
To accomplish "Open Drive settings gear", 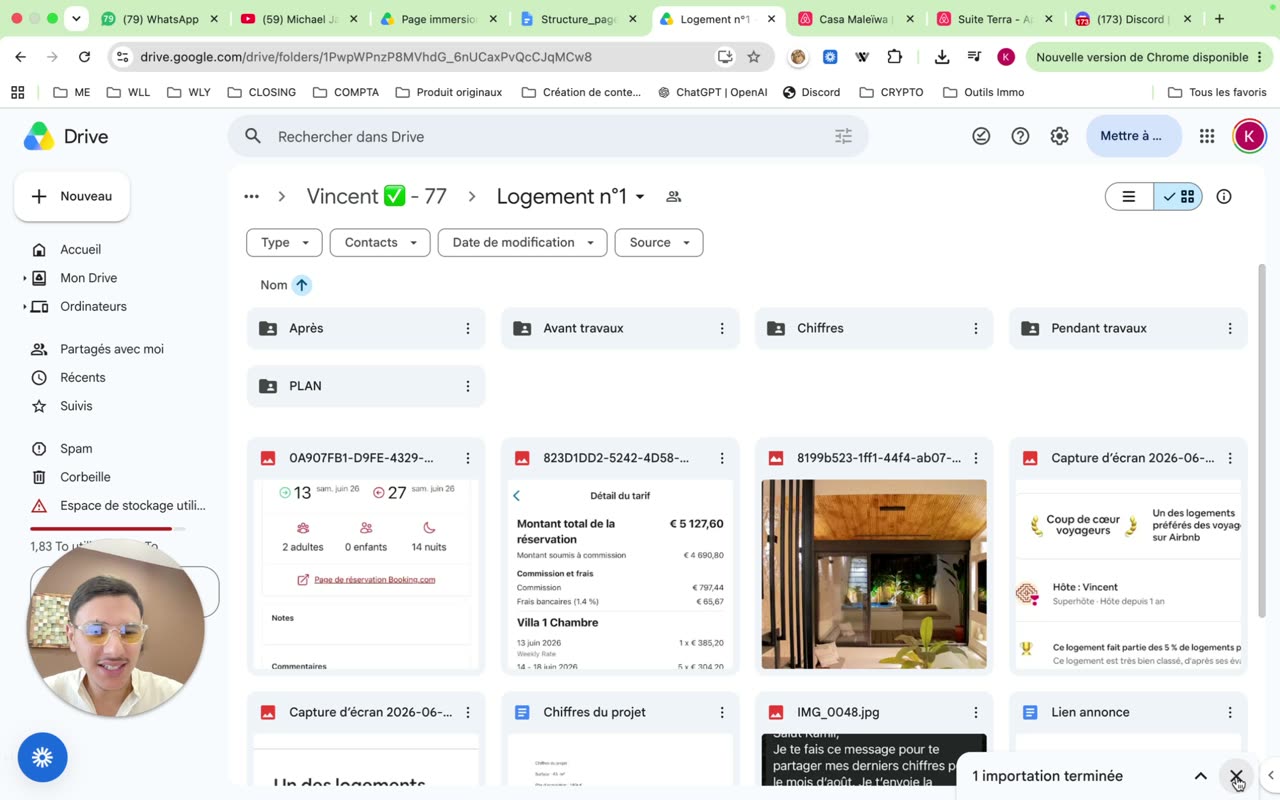I will coord(1059,137).
